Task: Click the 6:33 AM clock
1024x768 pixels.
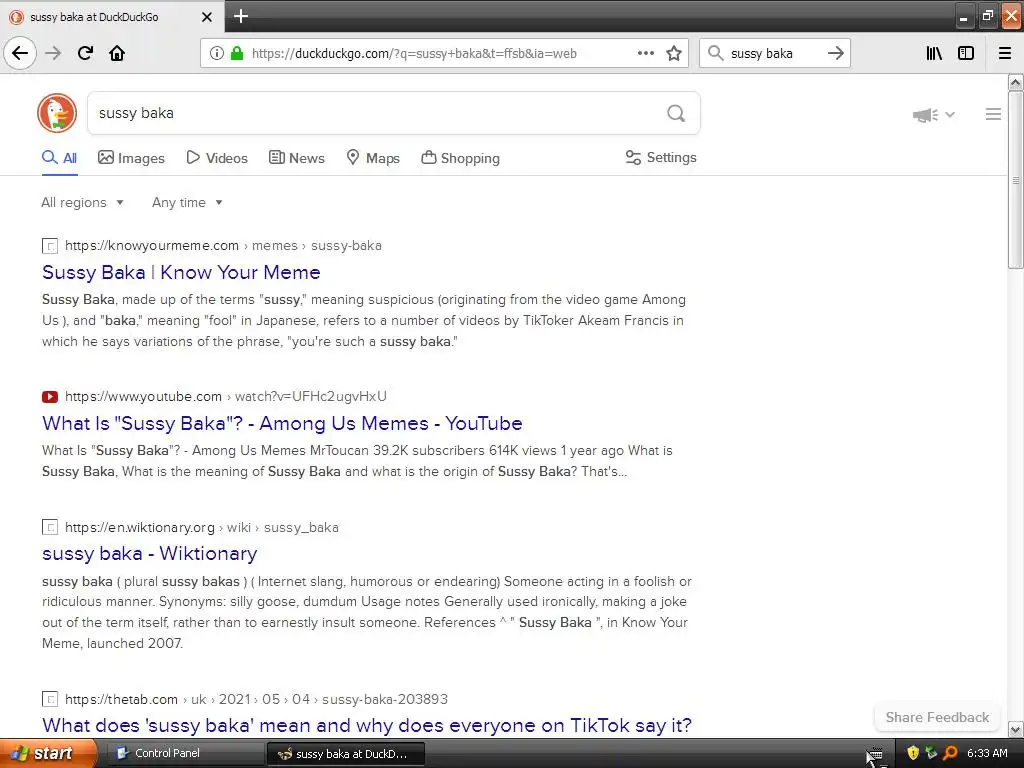Action: (x=987, y=753)
